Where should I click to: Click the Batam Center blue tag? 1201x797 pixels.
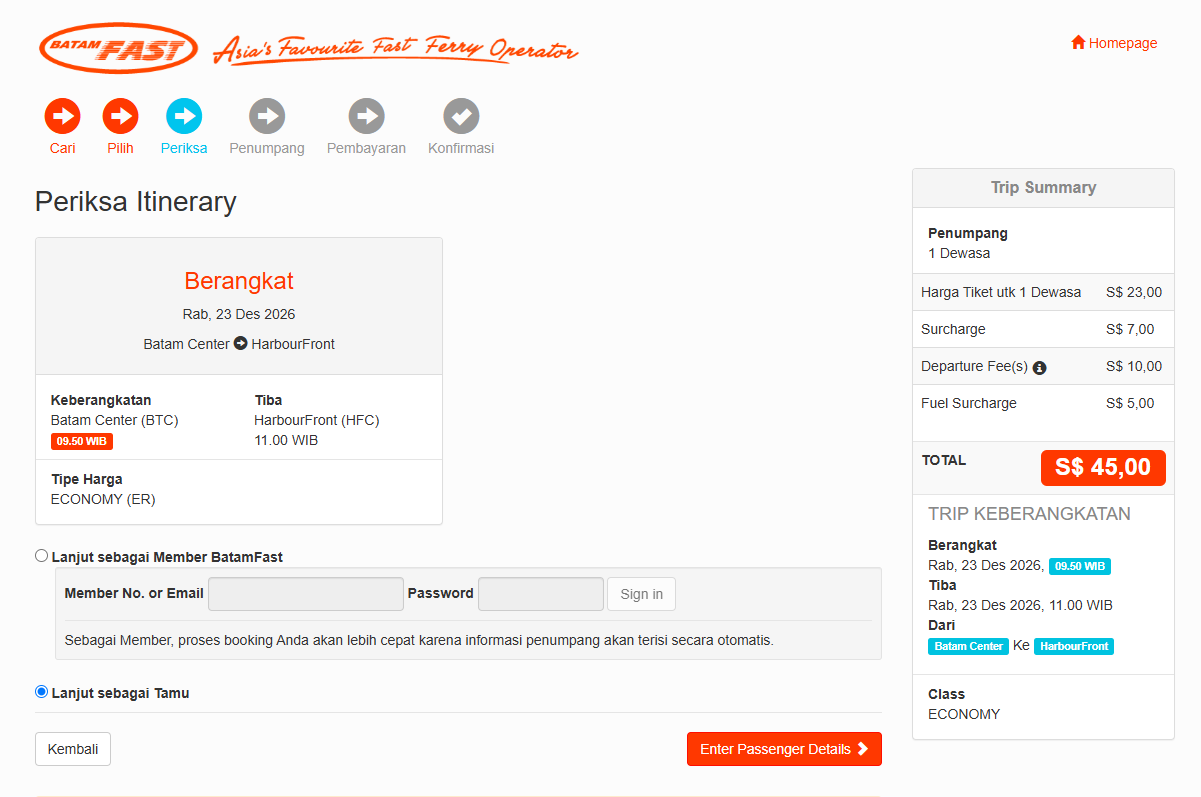click(x=969, y=646)
